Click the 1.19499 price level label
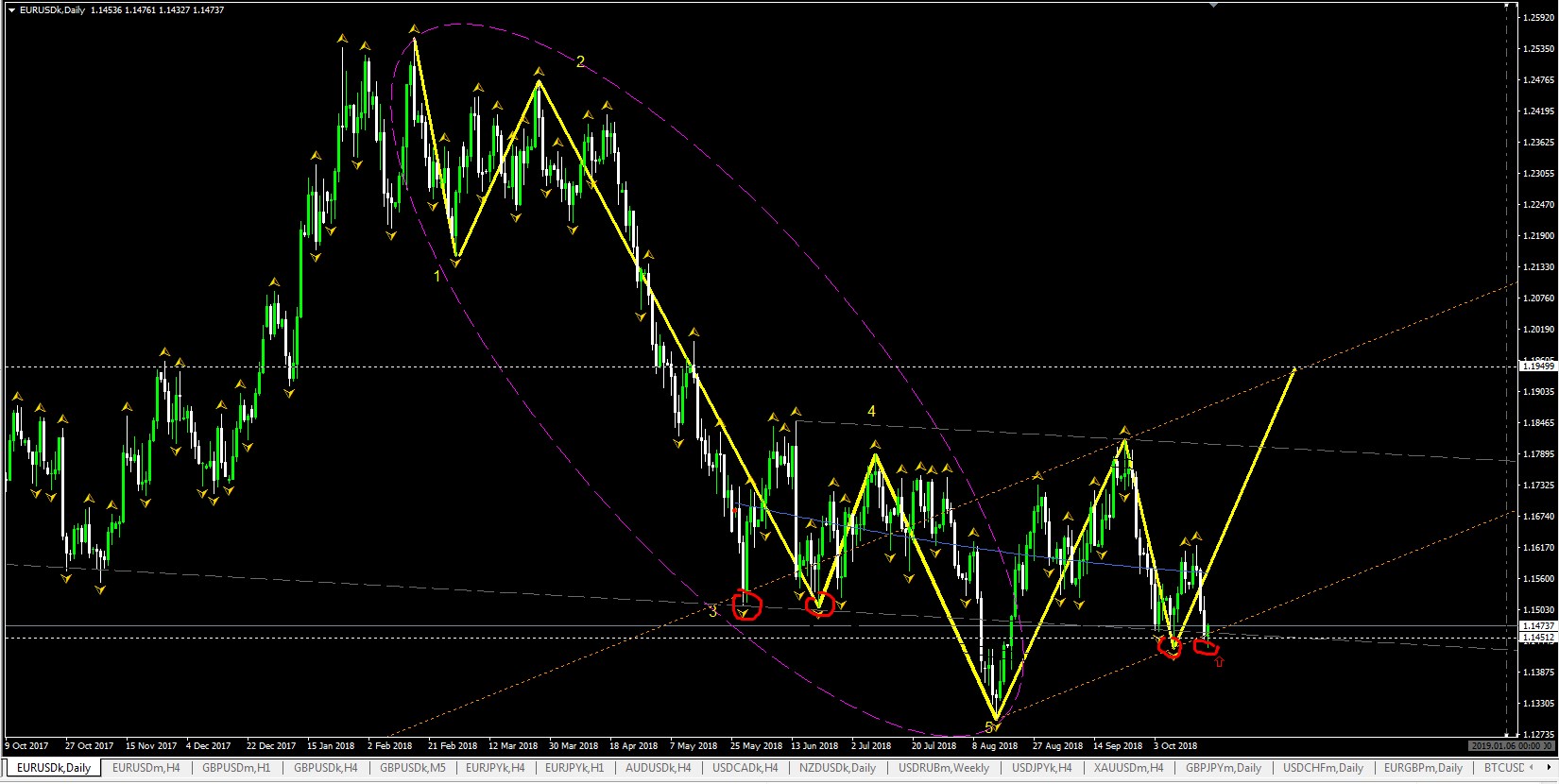The width and height of the screenshot is (1559, 784). (x=1535, y=366)
